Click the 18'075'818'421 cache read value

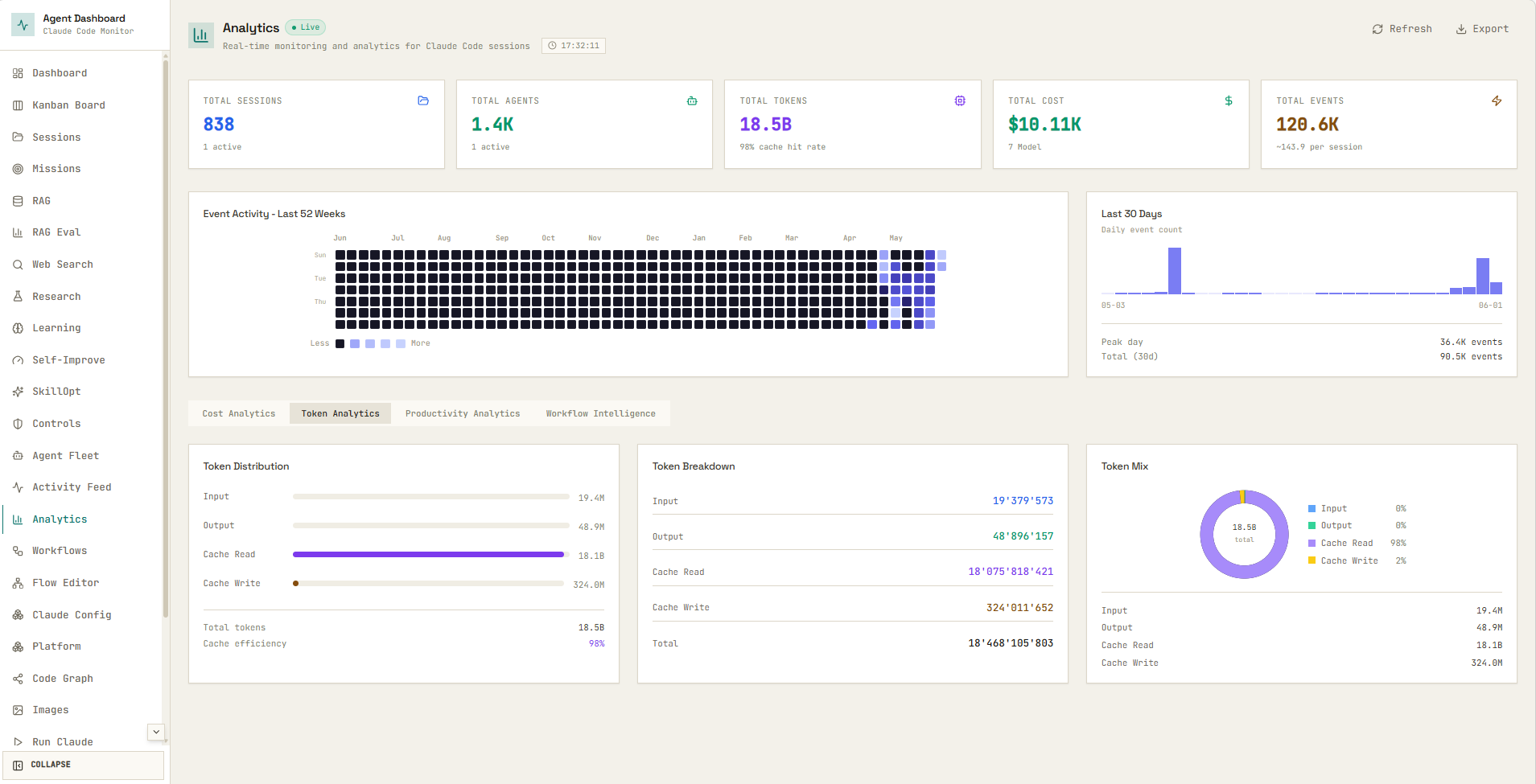(x=1011, y=572)
